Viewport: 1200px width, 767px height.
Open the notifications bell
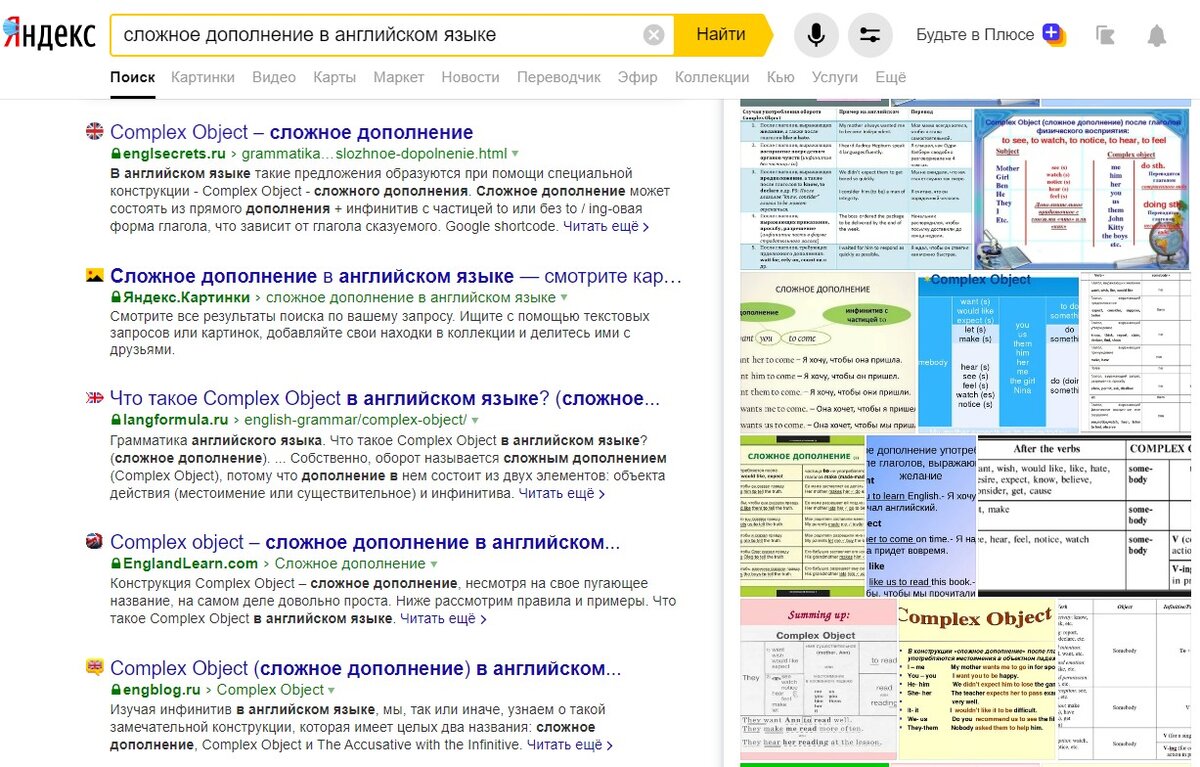point(1156,35)
